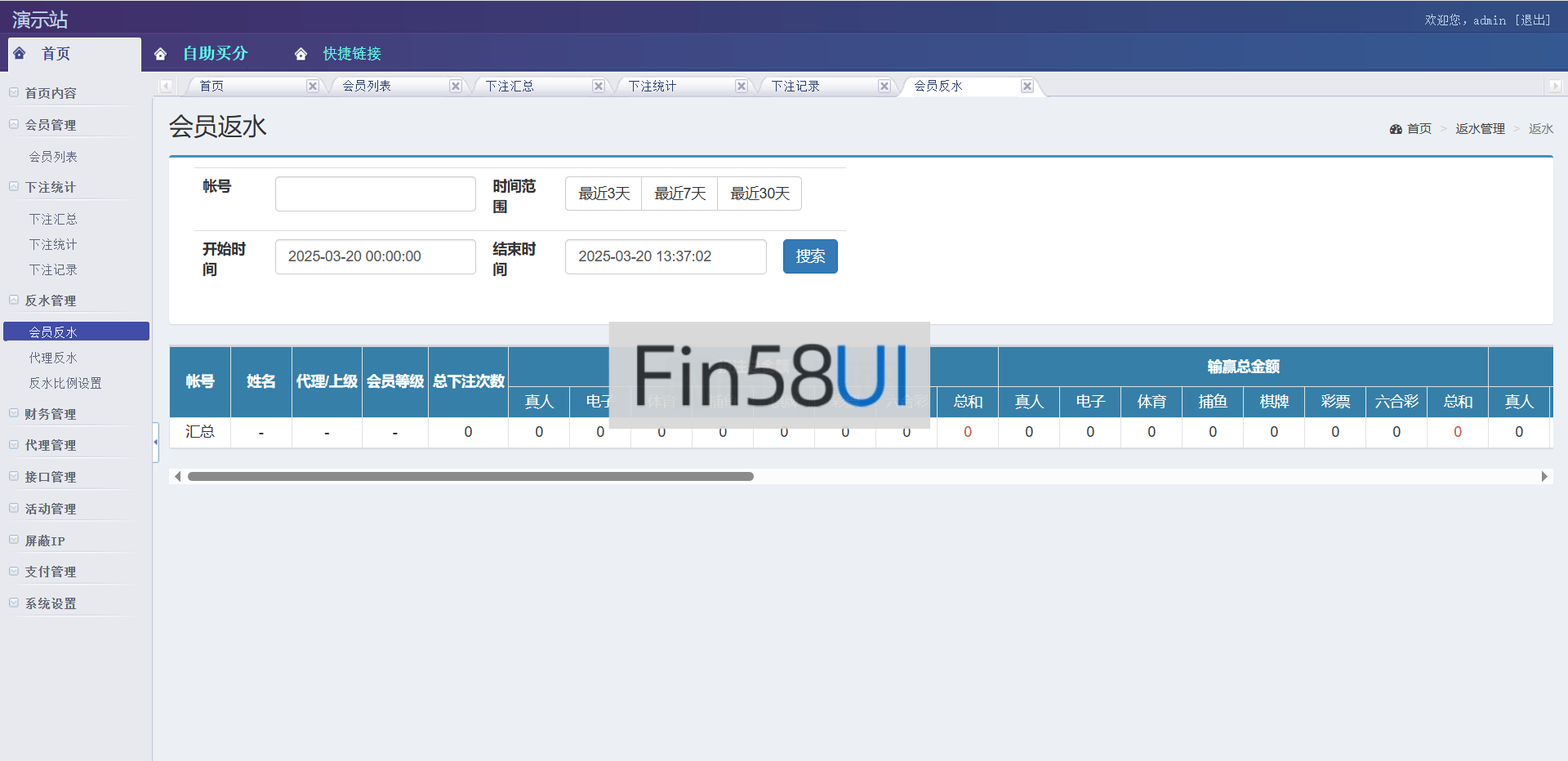
Task: Click the 退出 logout link
Action: 1532,20
